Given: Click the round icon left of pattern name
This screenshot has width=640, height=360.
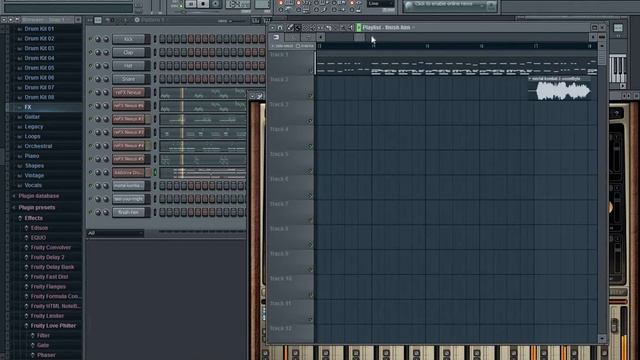Looking at the screenshot, I should [x=137, y=20].
